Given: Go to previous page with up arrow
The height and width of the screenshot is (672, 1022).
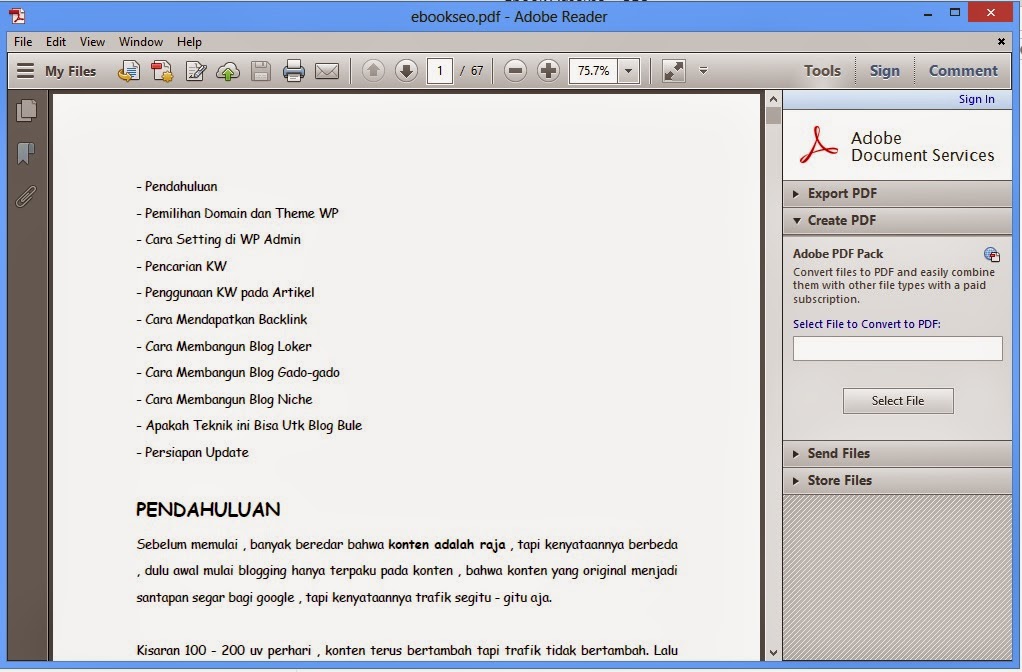Looking at the screenshot, I should coord(373,70).
